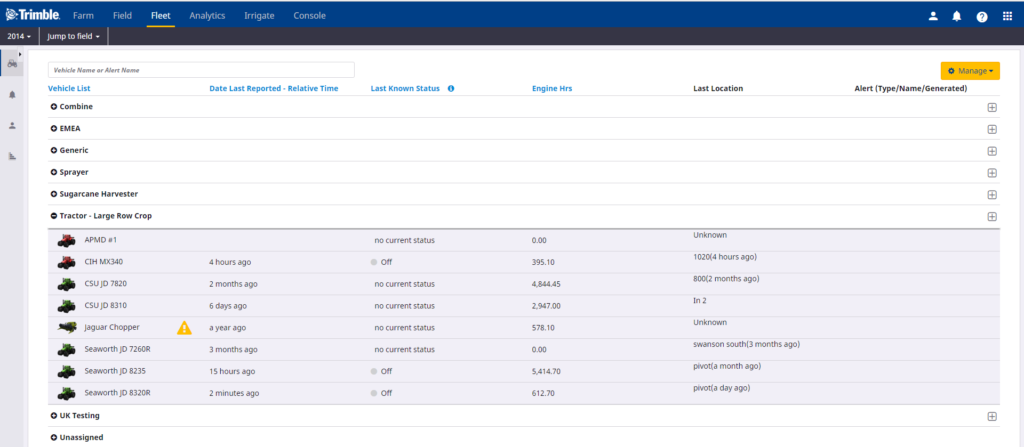
Task: Select the CIH MX340 vehicle name
Action: tap(104, 262)
